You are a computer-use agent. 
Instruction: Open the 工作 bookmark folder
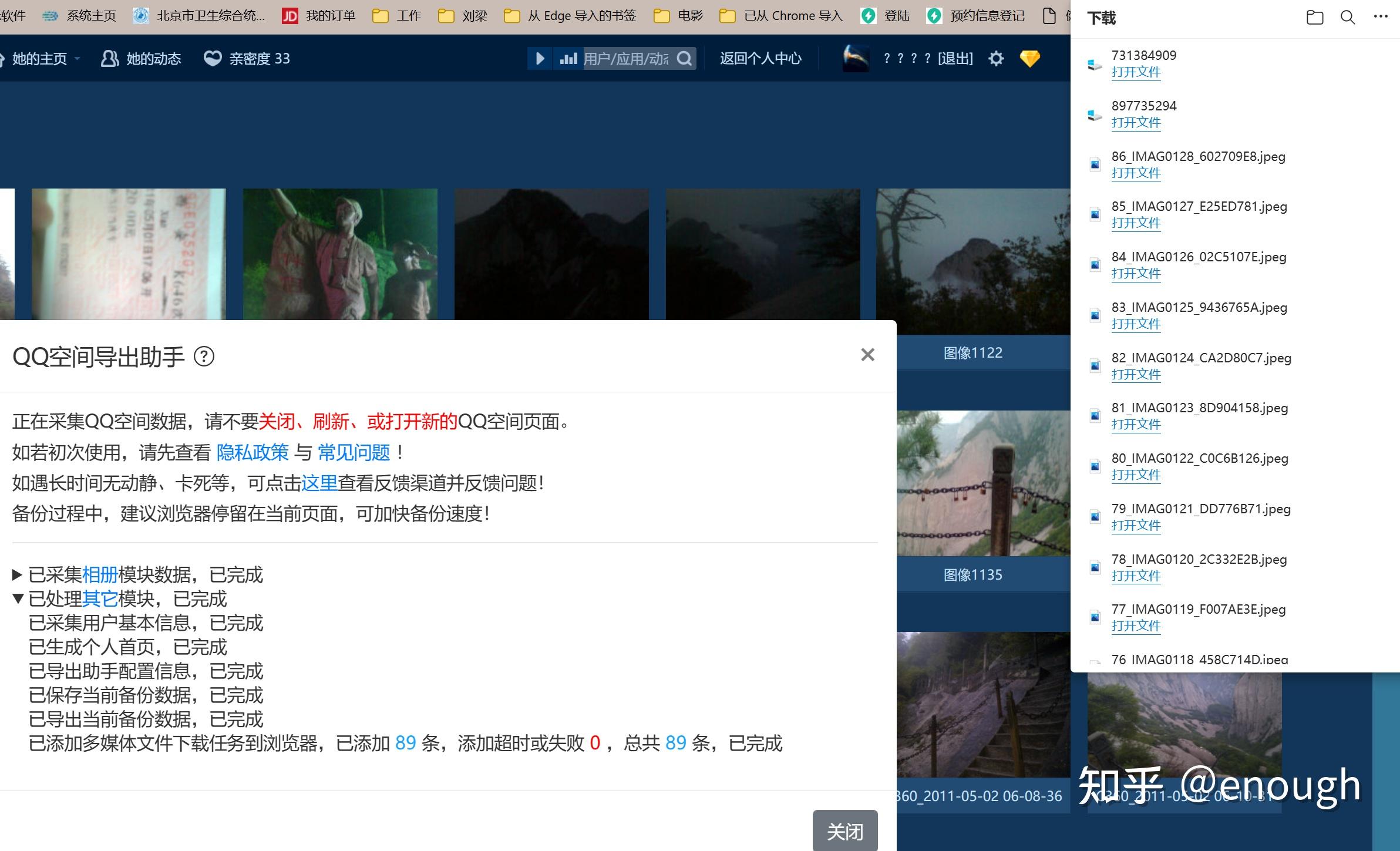pyautogui.click(x=397, y=16)
